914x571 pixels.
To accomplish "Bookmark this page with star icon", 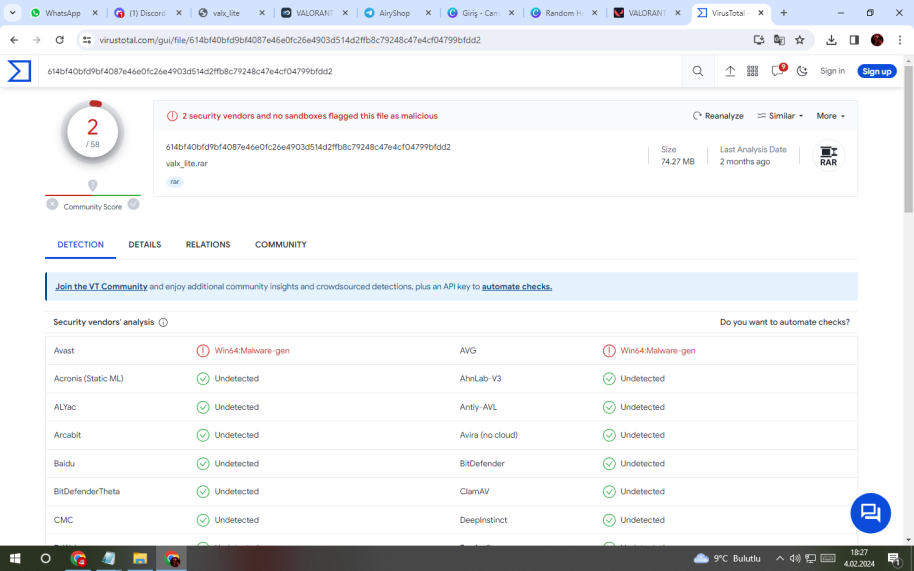I will tap(800, 40).
